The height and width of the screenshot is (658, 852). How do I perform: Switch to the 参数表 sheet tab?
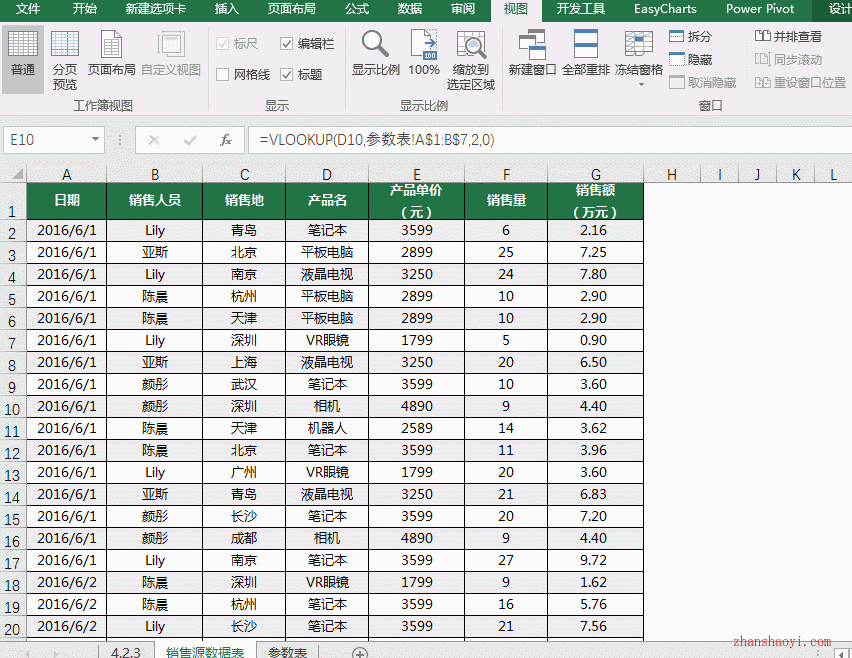[x=288, y=652]
